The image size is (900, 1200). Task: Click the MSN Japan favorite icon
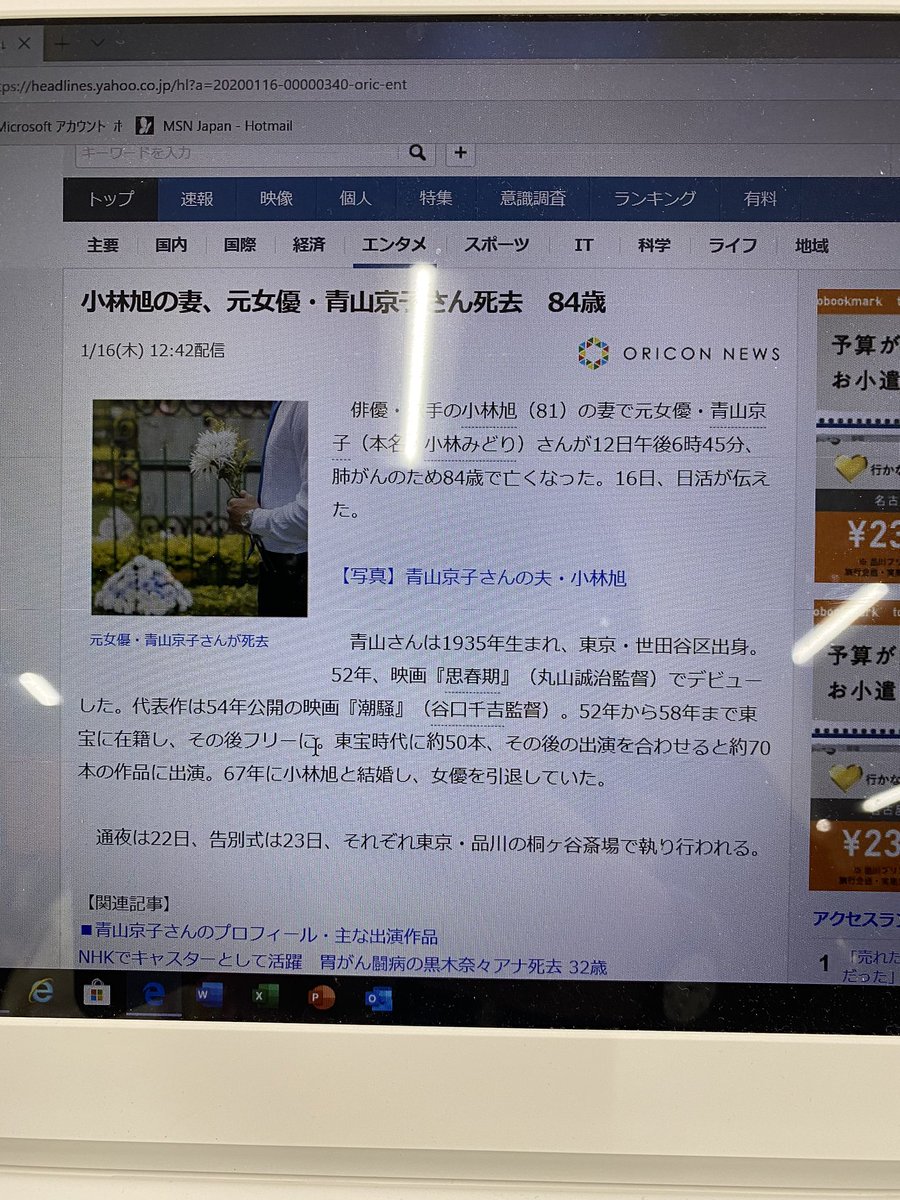click(146, 125)
